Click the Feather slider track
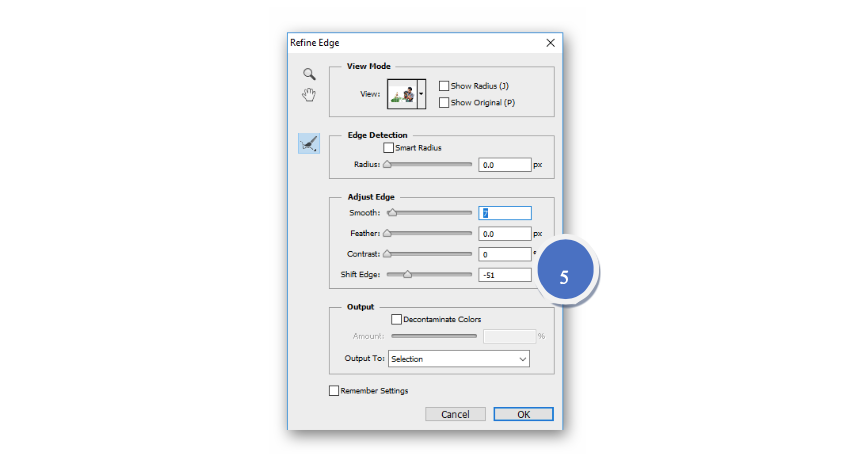 pos(430,233)
